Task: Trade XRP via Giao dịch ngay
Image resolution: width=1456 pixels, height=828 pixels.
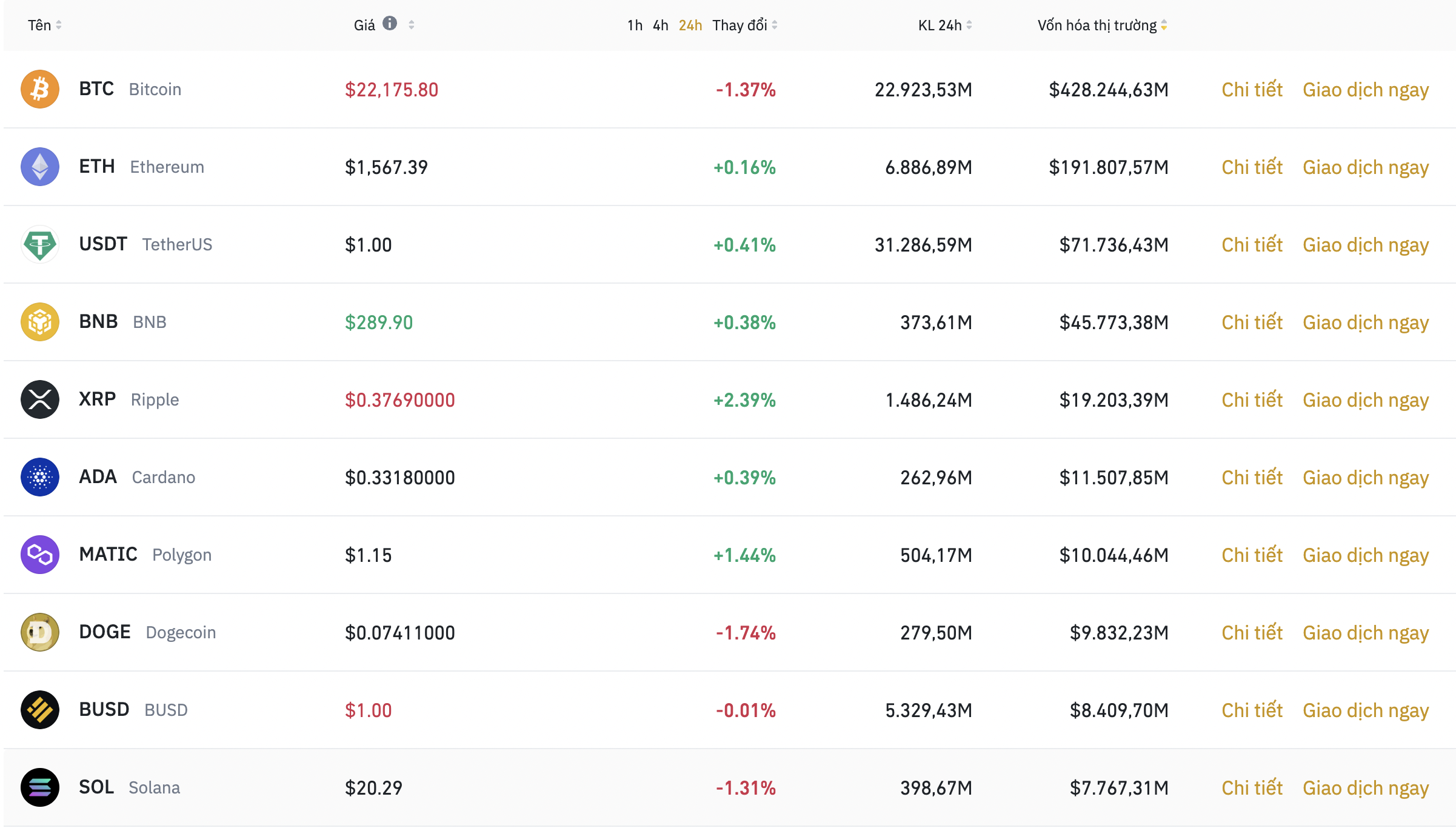Action: tap(1366, 400)
